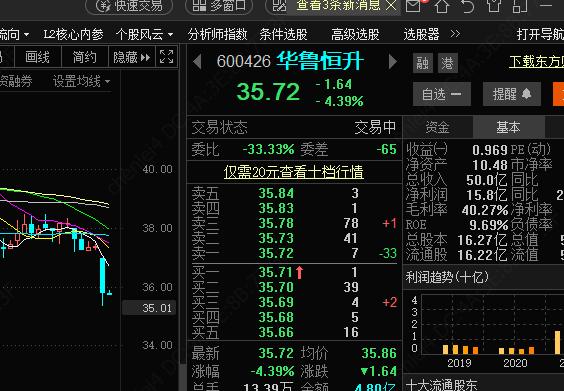The height and width of the screenshot is (391, 564).
Task: Click the 买四 price 35.68
Action: click(276, 317)
